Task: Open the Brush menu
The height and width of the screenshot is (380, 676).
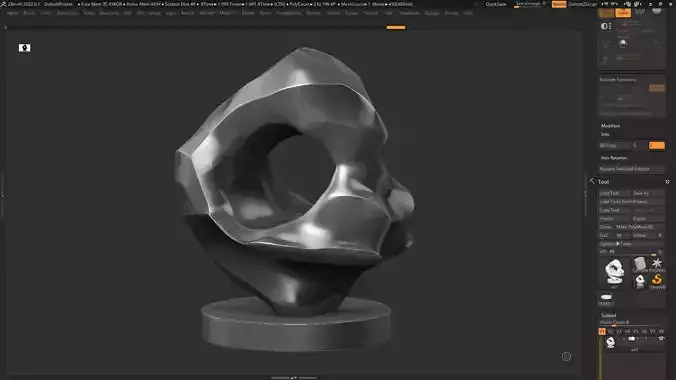Action: pyautogui.click(x=29, y=13)
